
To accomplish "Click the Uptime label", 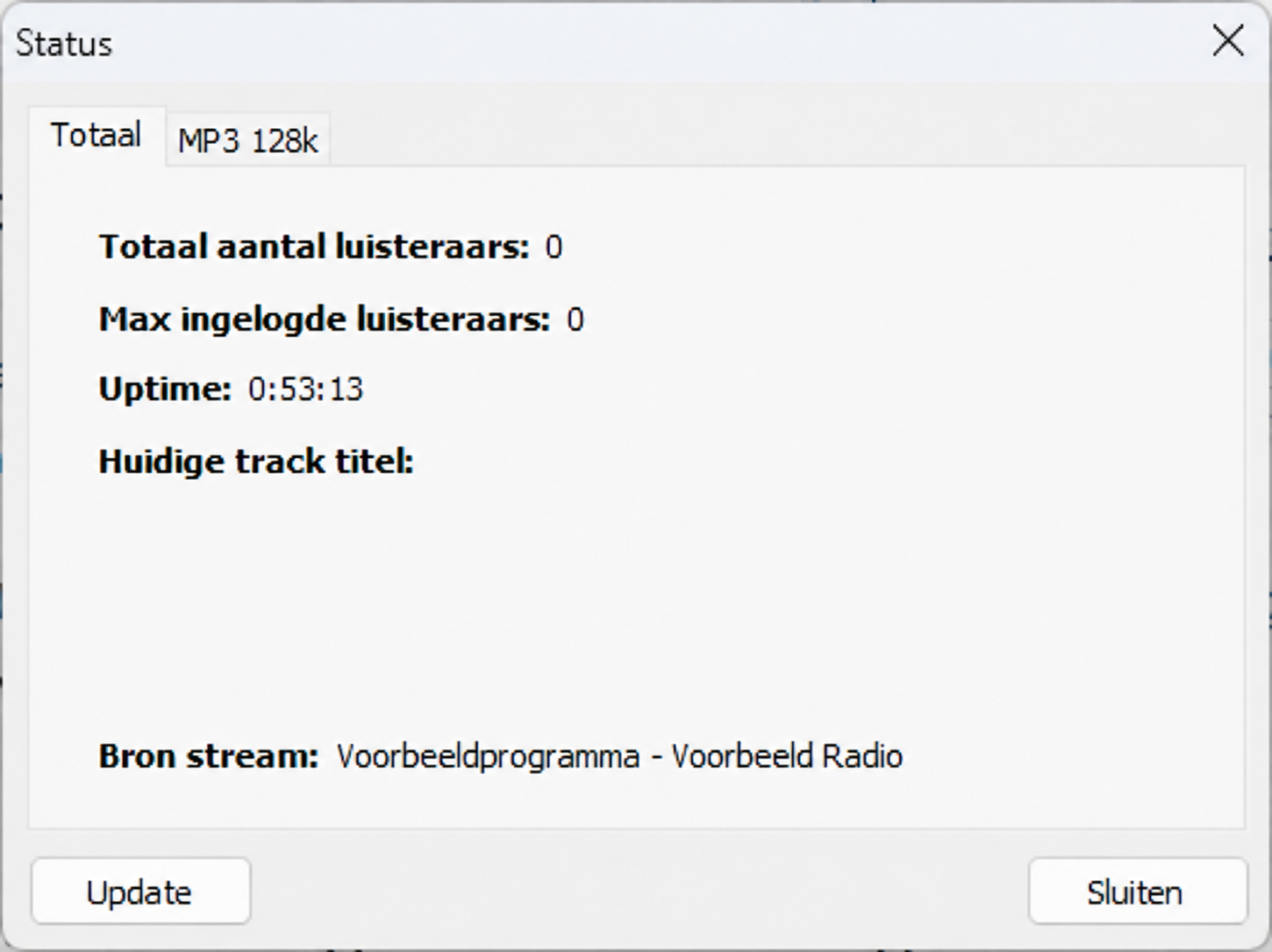I will [x=165, y=390].
